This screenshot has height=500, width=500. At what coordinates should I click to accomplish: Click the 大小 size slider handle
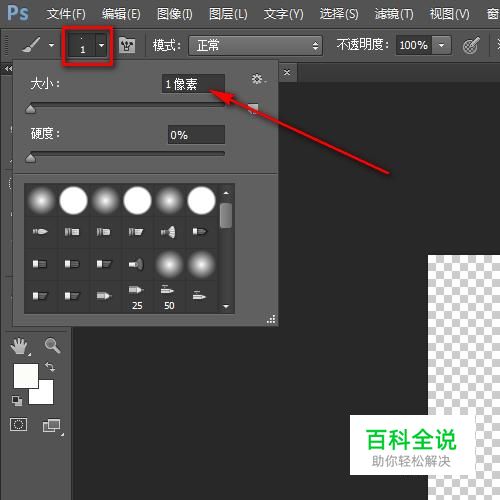tap(31, 109)
